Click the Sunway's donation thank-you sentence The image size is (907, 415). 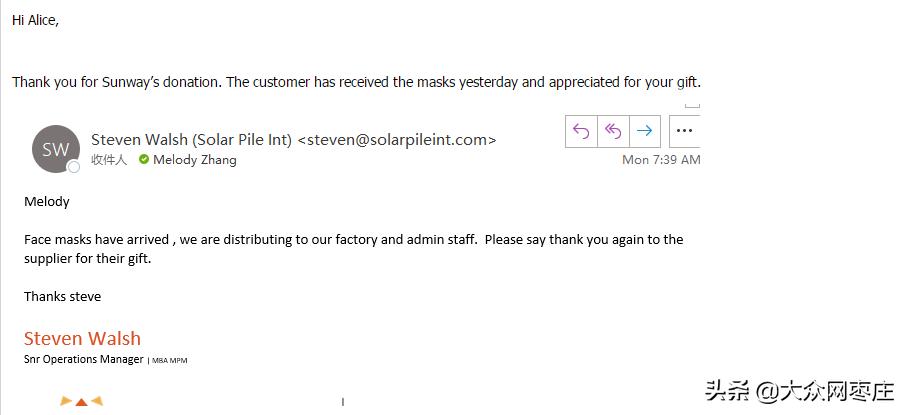click(x=356, y=82)
